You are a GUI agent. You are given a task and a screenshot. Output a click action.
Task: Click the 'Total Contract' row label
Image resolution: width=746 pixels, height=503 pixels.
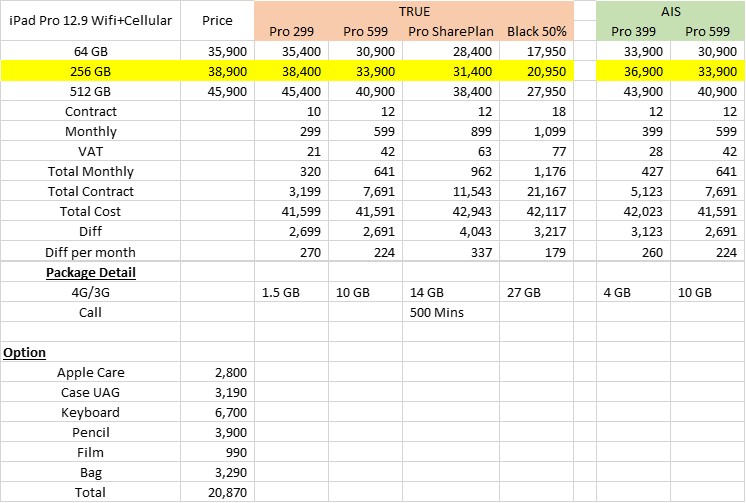pos(90,191)
